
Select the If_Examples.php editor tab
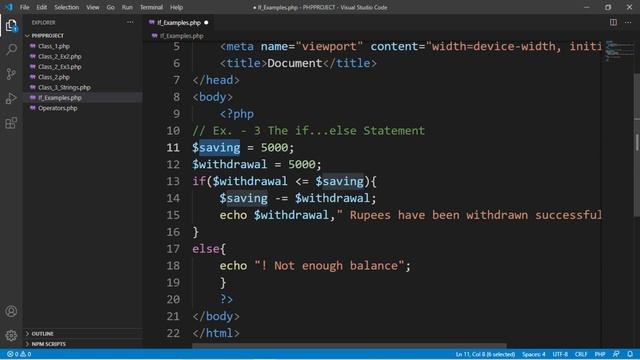tap(178, 22)
